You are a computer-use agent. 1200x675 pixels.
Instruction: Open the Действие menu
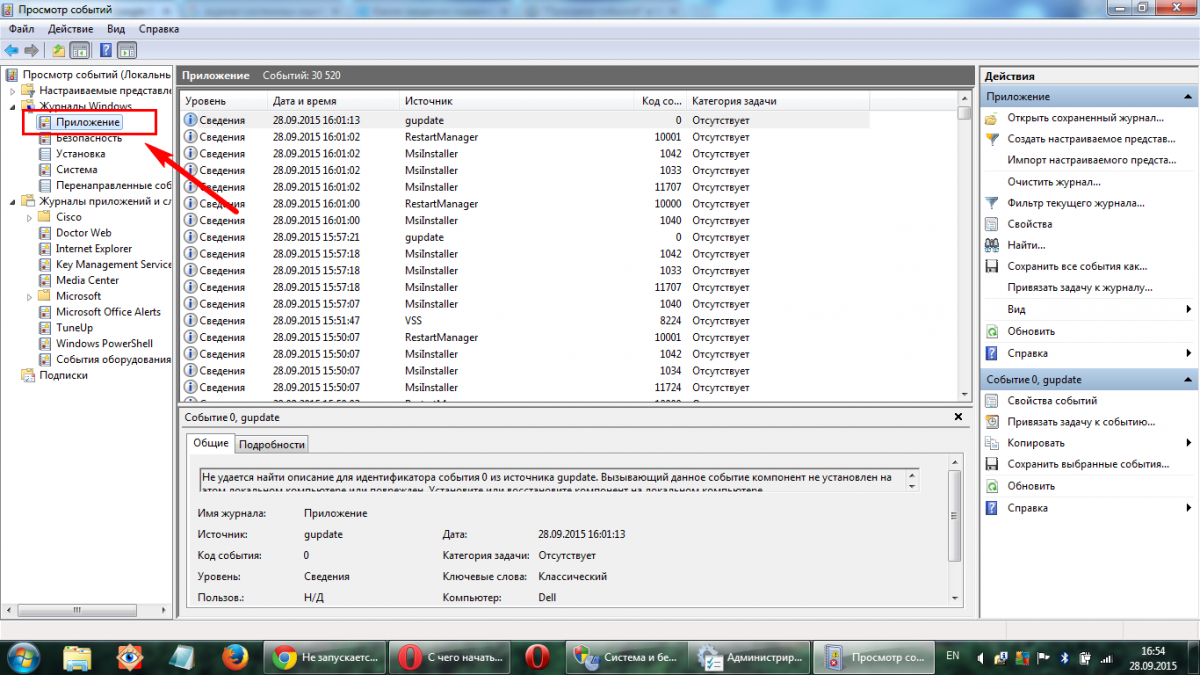point(70,29)
